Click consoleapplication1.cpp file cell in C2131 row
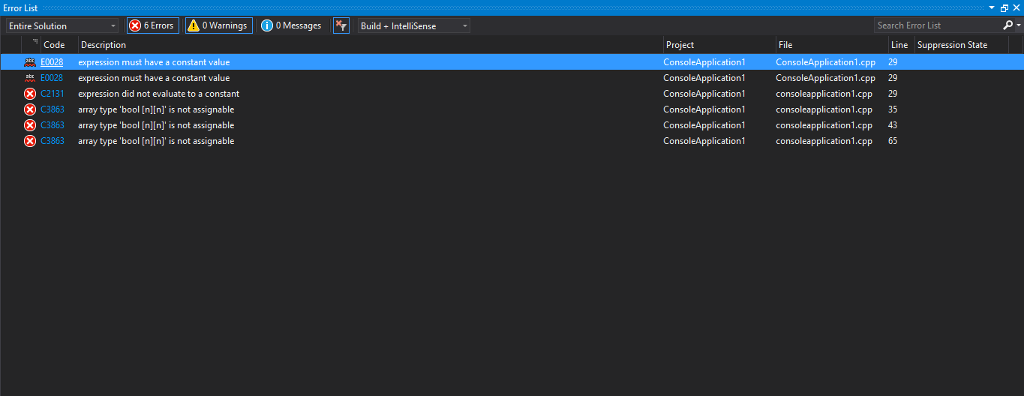 (x=824, y=93)
